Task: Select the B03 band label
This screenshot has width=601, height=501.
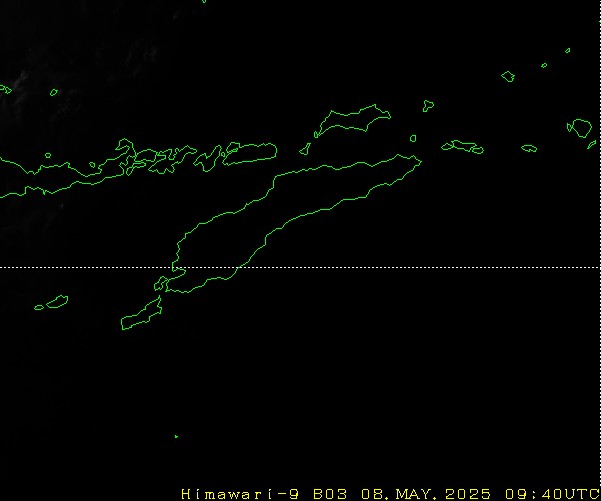Action: (x=330, y=494)
